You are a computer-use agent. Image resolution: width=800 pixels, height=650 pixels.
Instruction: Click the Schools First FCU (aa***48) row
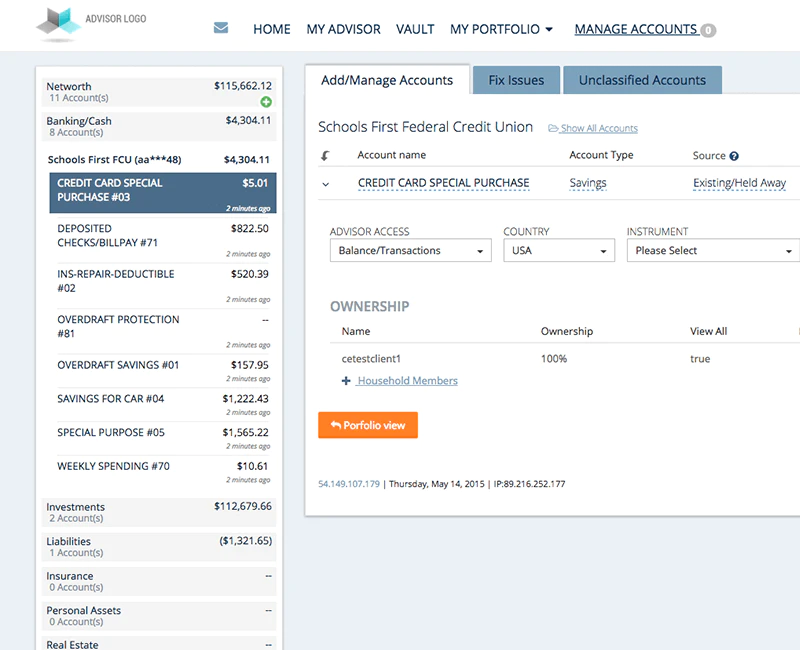[159, 160]
